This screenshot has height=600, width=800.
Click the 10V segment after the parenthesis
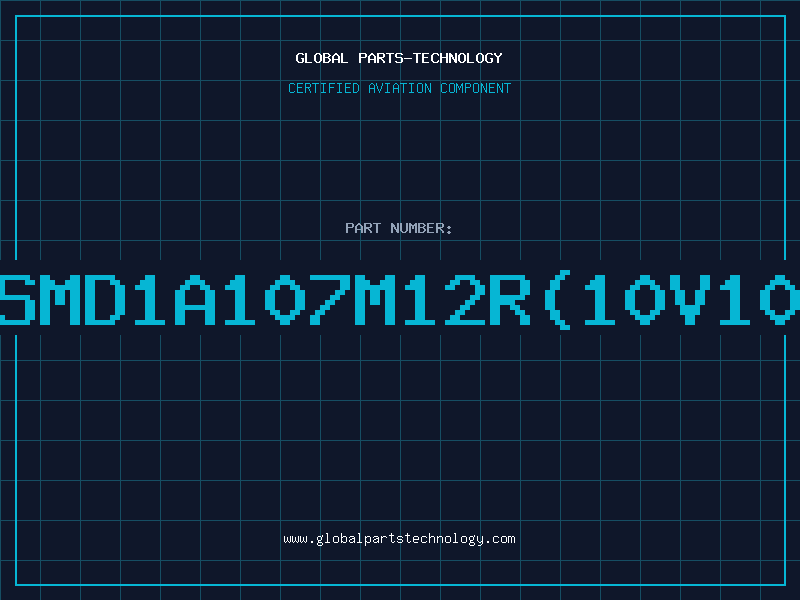(x=648, y=300)
